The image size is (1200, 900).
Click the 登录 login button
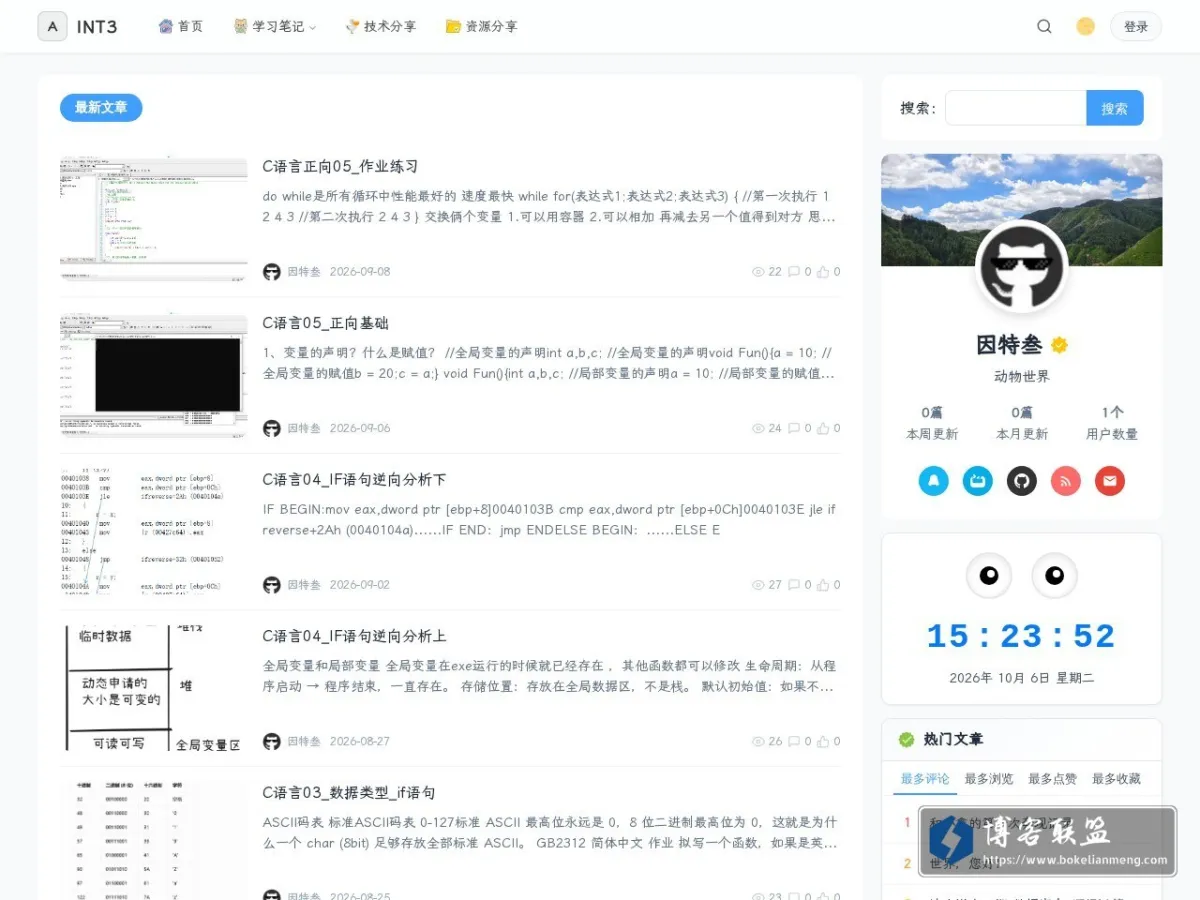(x=1136, y=27)
